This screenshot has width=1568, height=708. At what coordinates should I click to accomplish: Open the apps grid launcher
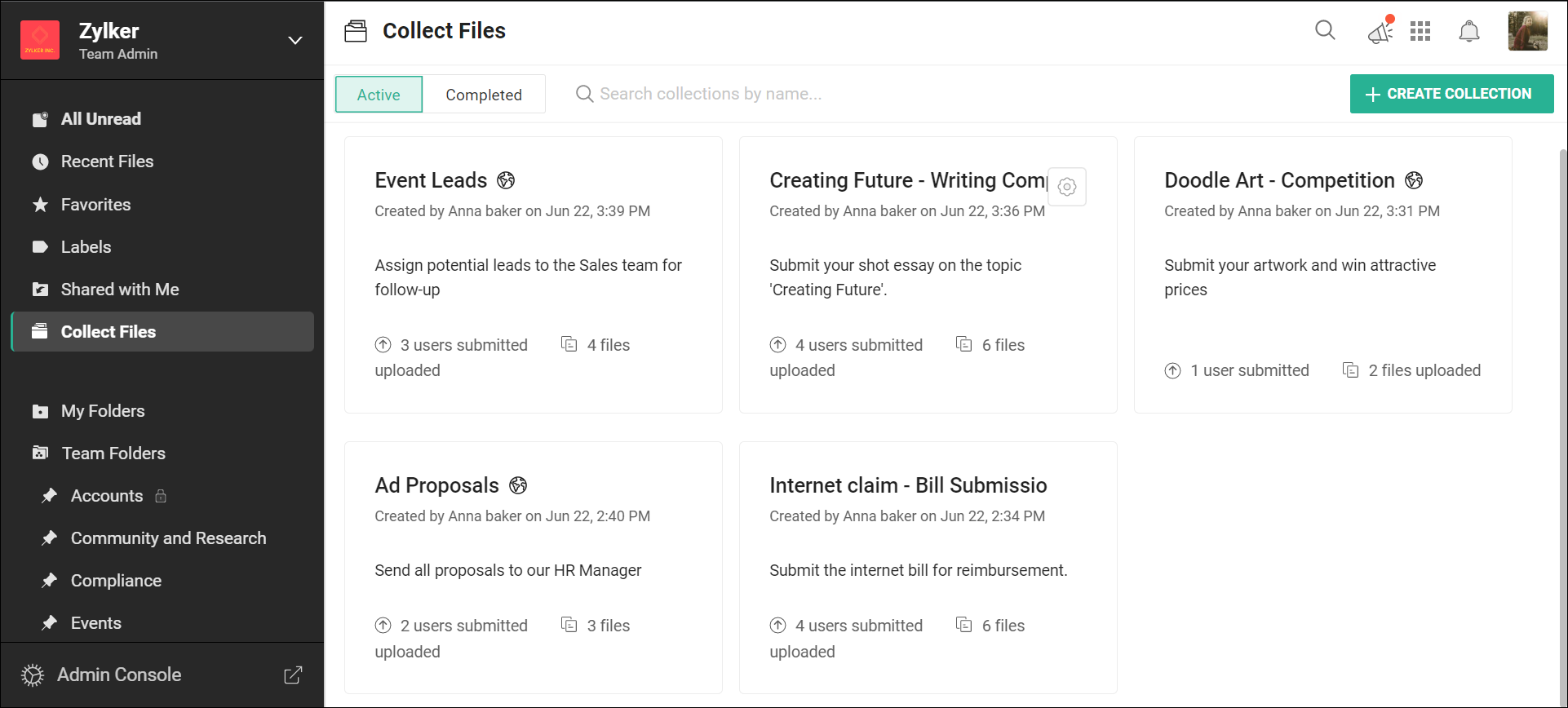[1420, 31]
